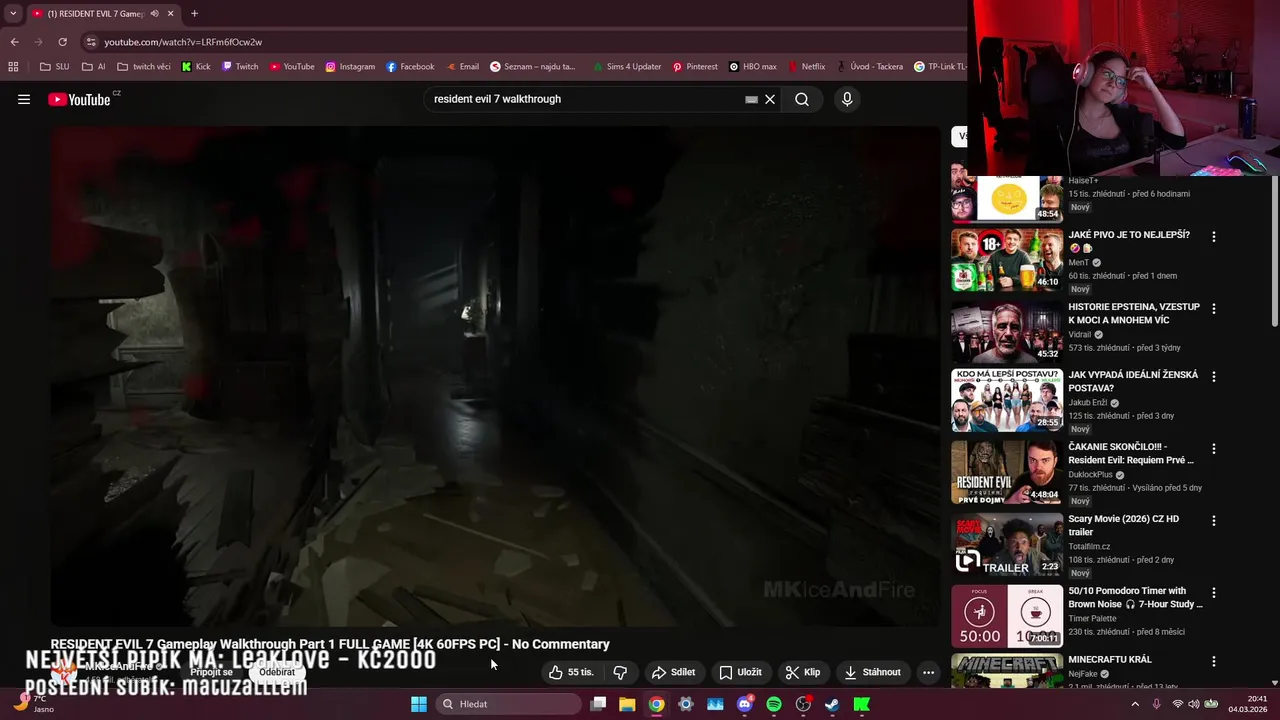Screen dimensions: 1280x720
Task: Open the Scary Movie trailer thumbnail
Action: point(1007,544)
